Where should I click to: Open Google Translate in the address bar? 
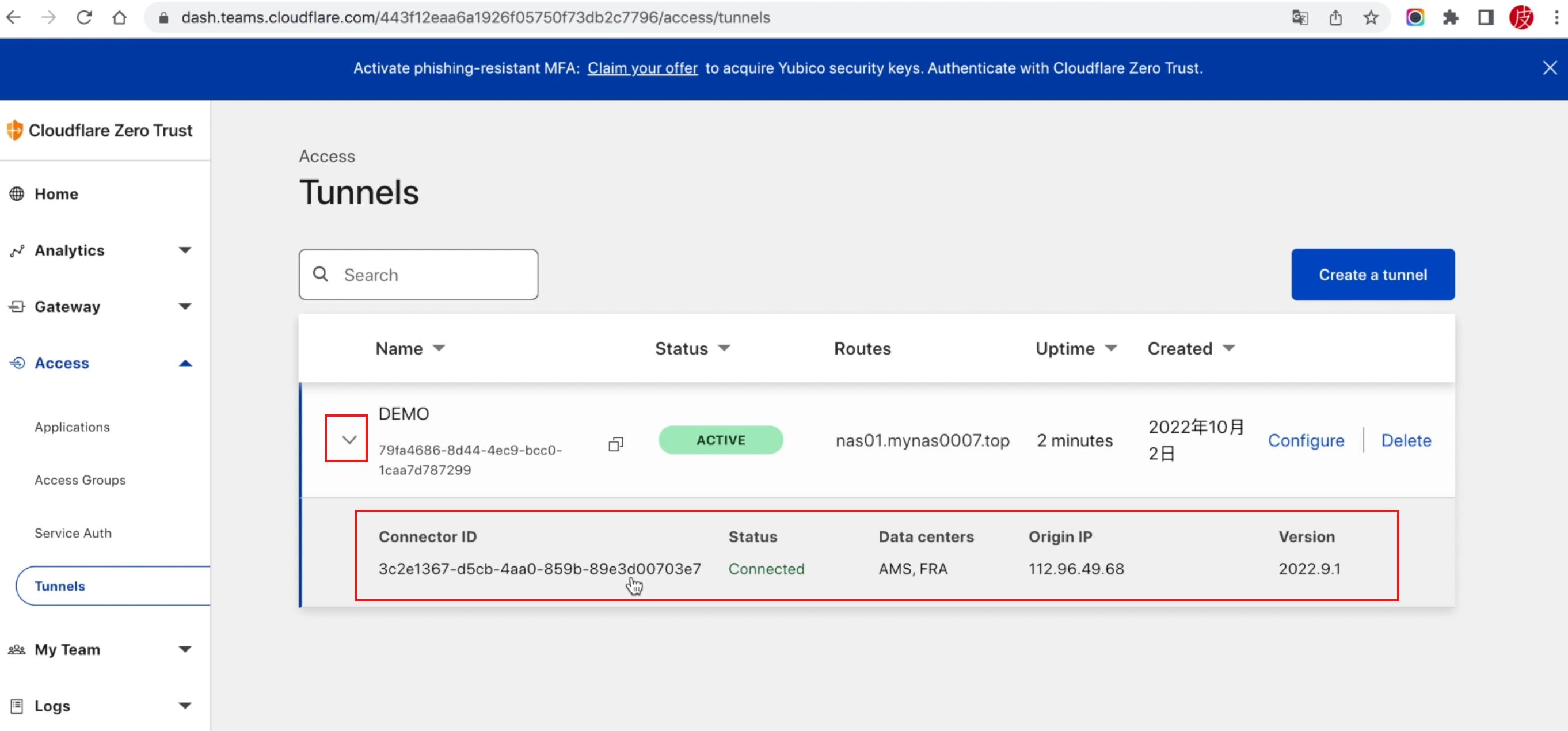click(x=1301, y=18)
